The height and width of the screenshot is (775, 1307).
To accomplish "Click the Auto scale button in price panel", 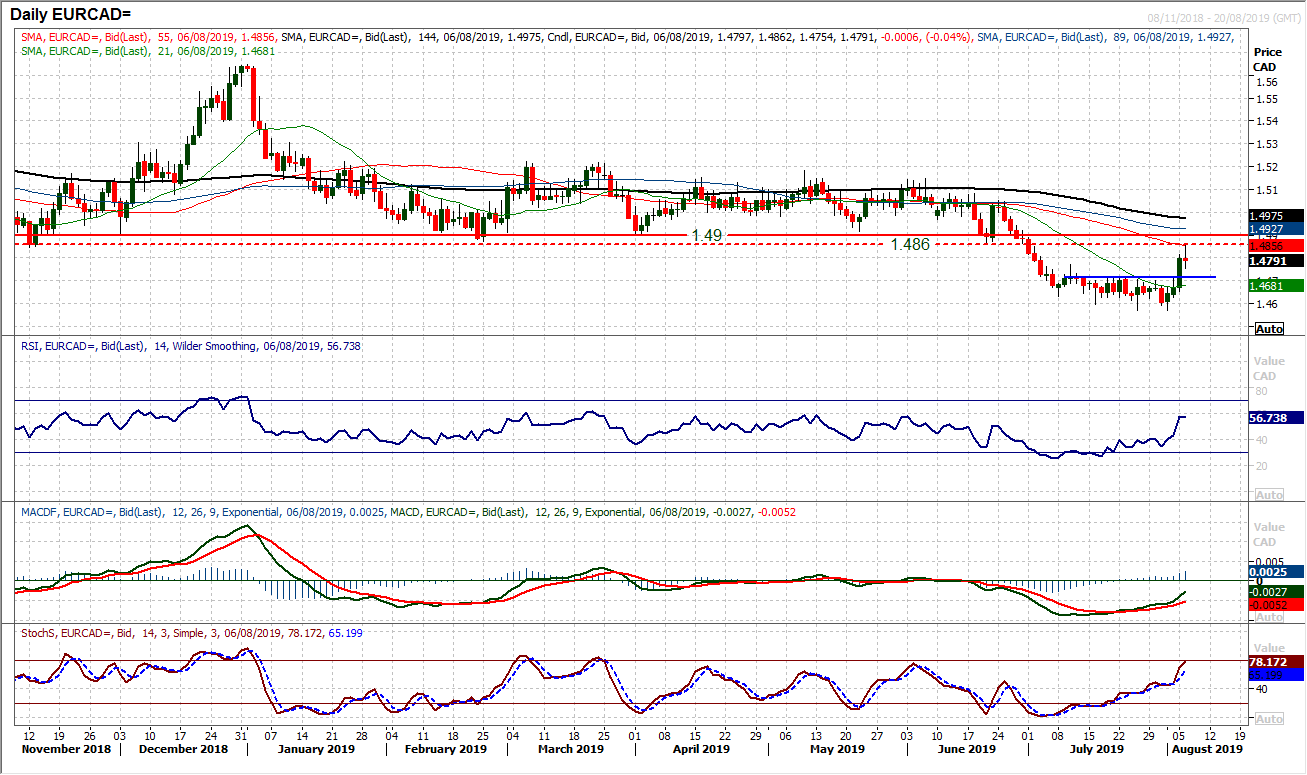I will (1269, 329).
